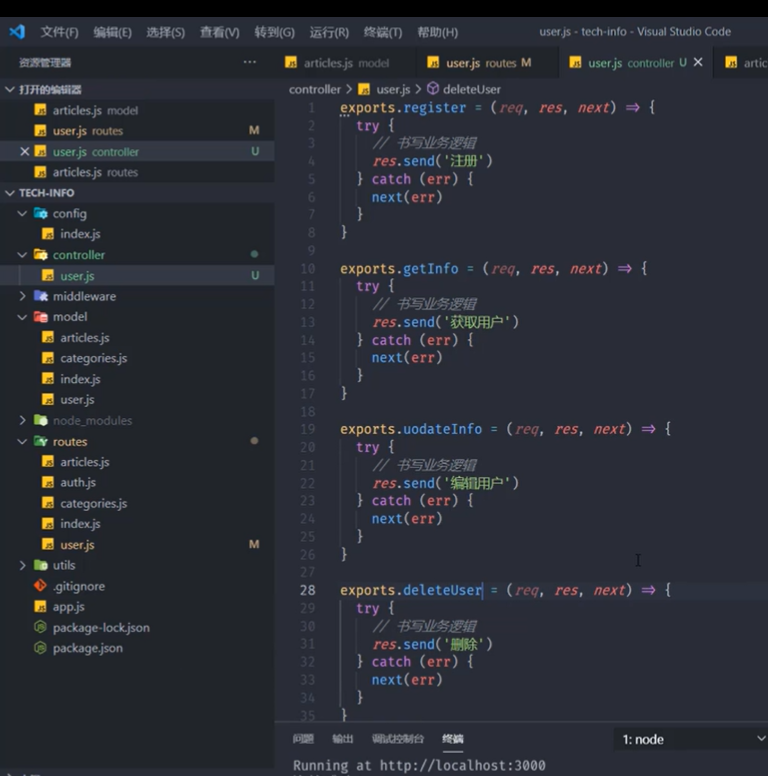The image size is (768, 776).
Task: Collapse the TECH-INFO project section
Action: click(x=10, y=193)
